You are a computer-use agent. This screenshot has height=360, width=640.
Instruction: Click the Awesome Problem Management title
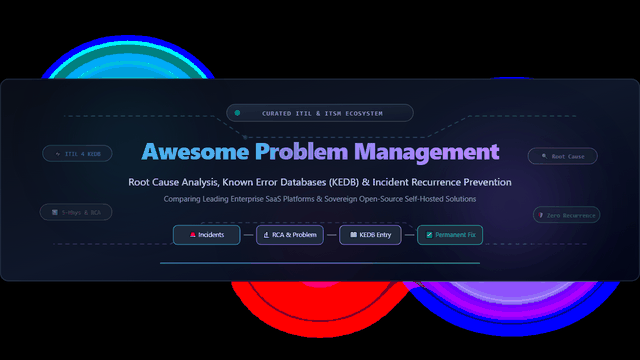point(320,152)
